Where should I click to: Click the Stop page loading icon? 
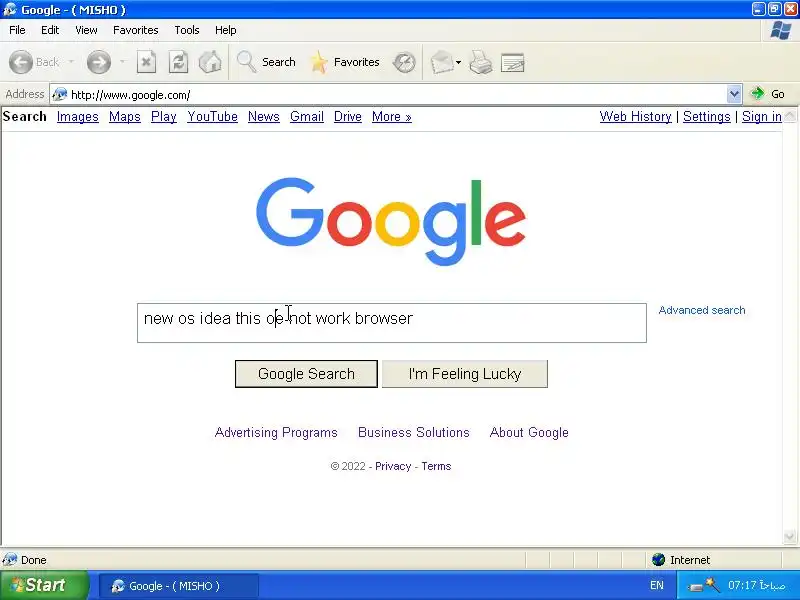[146, 62]
